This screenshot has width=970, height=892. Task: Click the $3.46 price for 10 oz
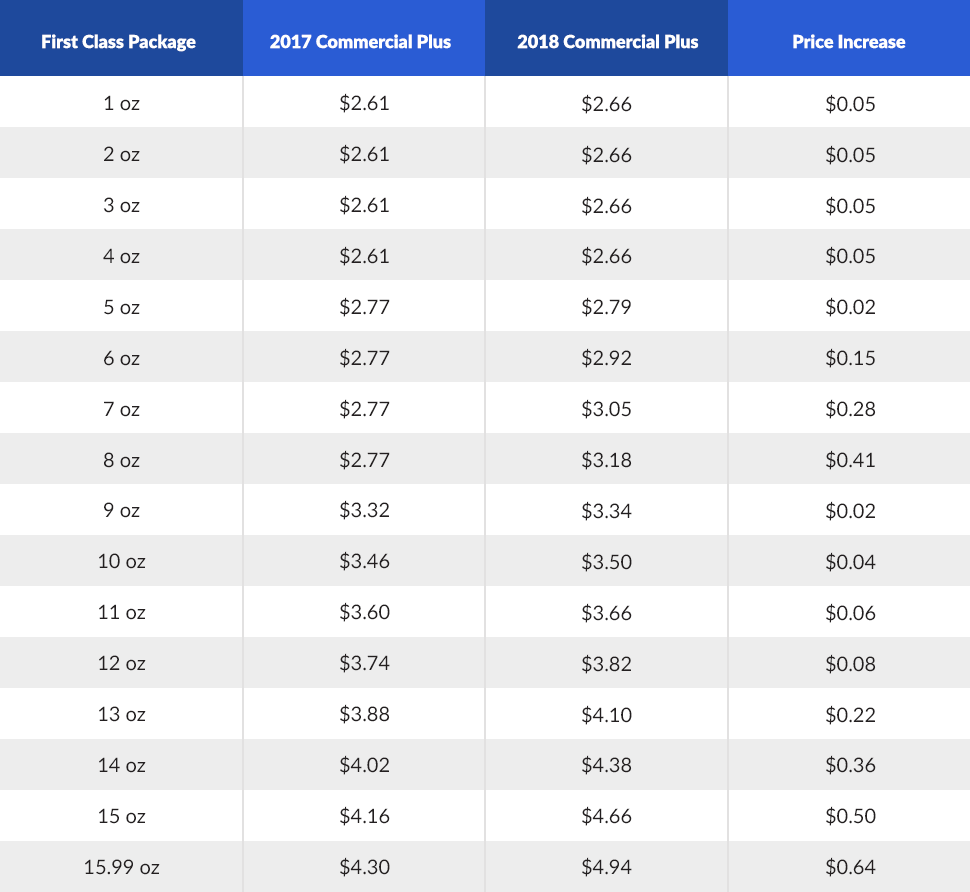[x=363, y=561]
